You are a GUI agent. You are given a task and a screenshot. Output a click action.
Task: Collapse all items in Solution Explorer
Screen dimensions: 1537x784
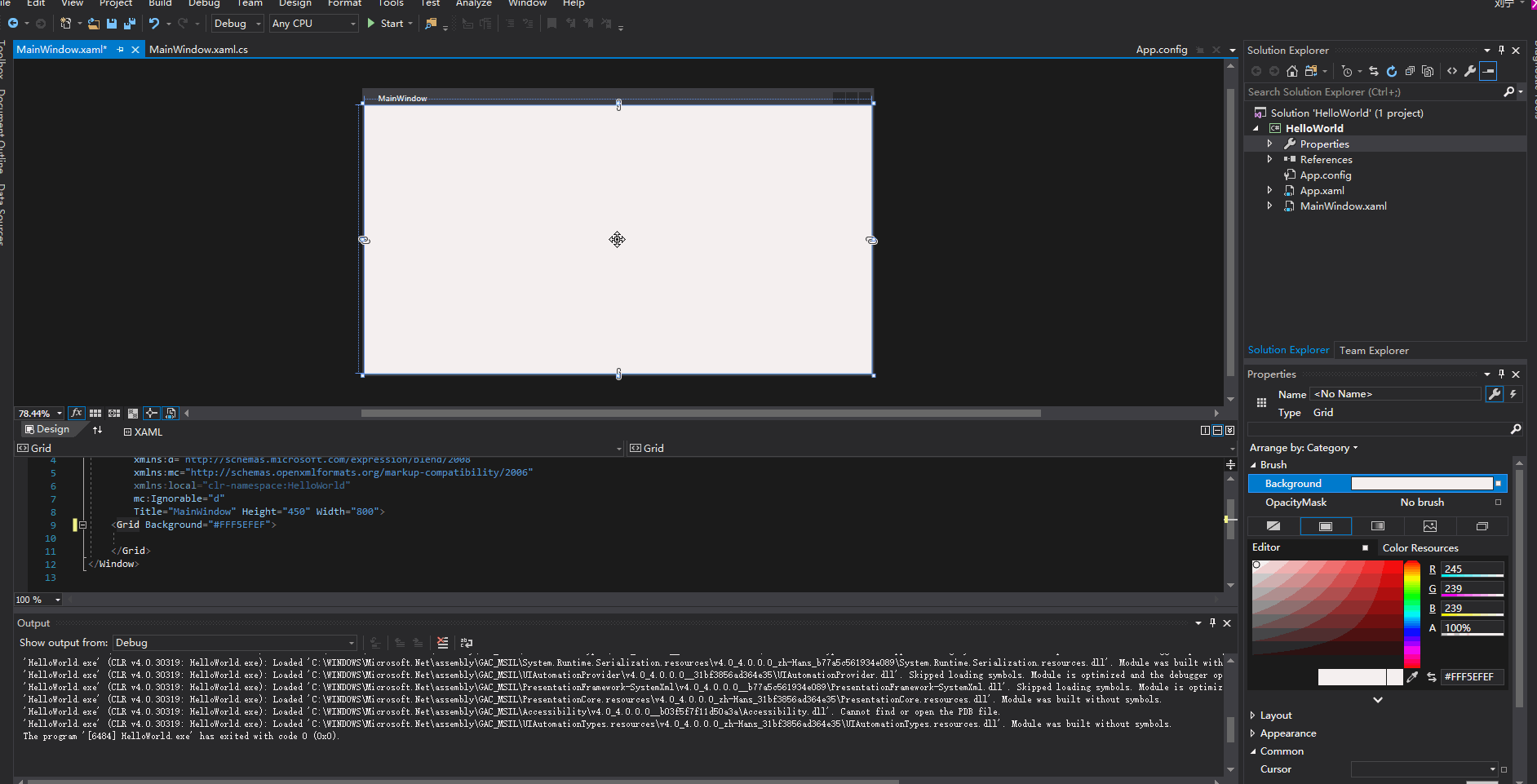click(1410, 71)
